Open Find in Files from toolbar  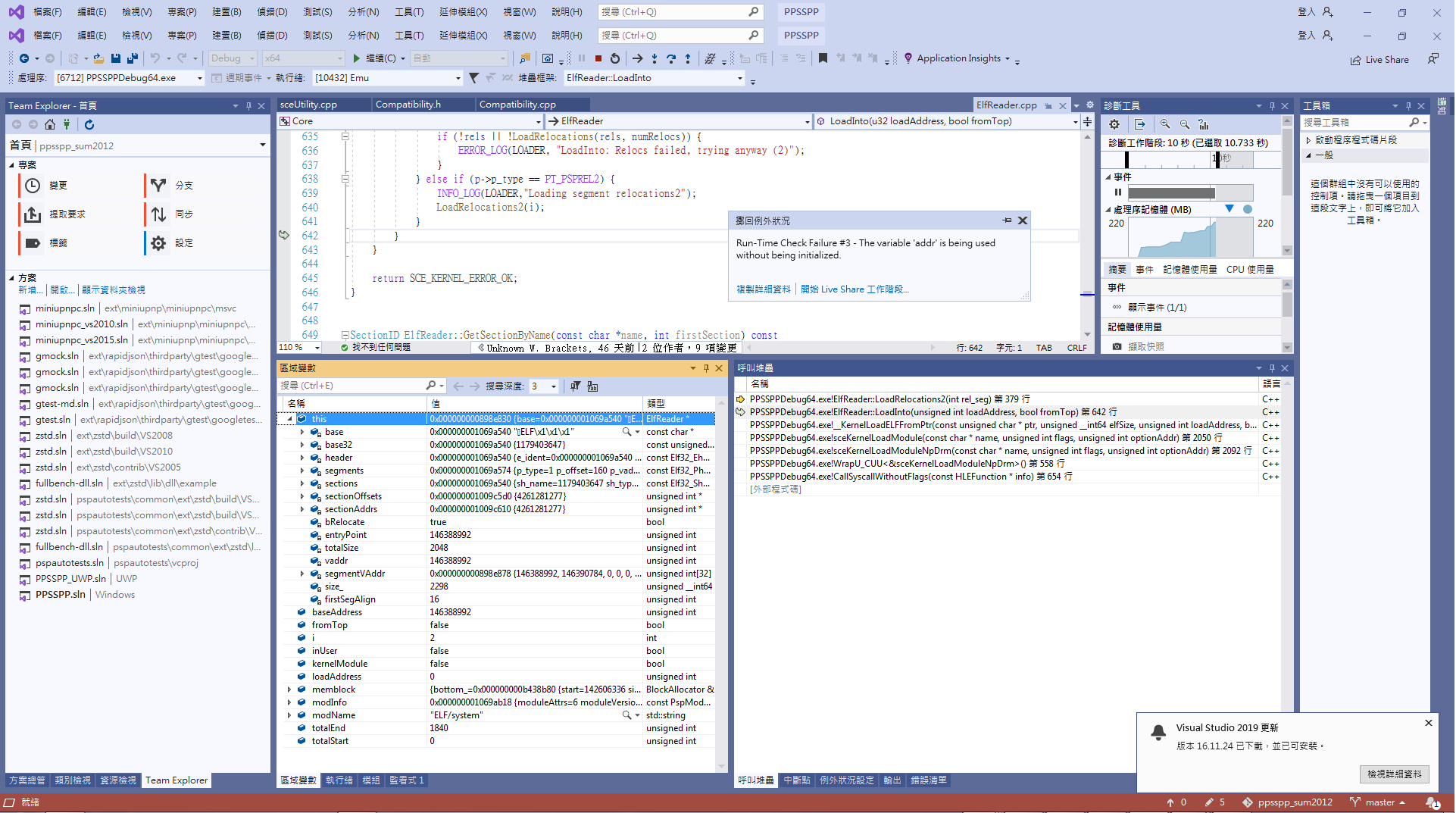[x=524, y=58]
